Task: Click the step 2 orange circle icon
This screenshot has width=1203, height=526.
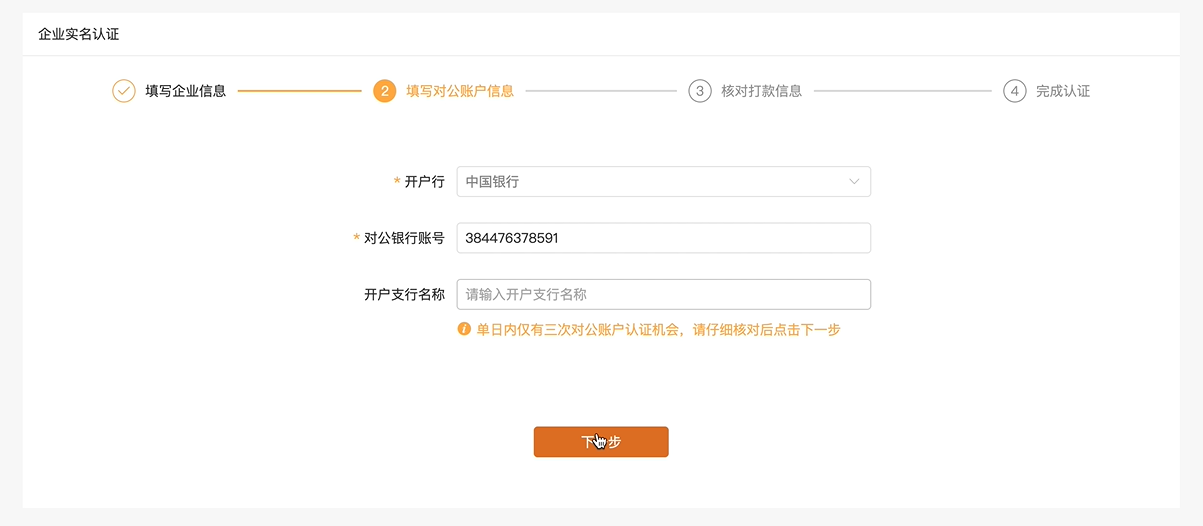Action: [384, 91]
